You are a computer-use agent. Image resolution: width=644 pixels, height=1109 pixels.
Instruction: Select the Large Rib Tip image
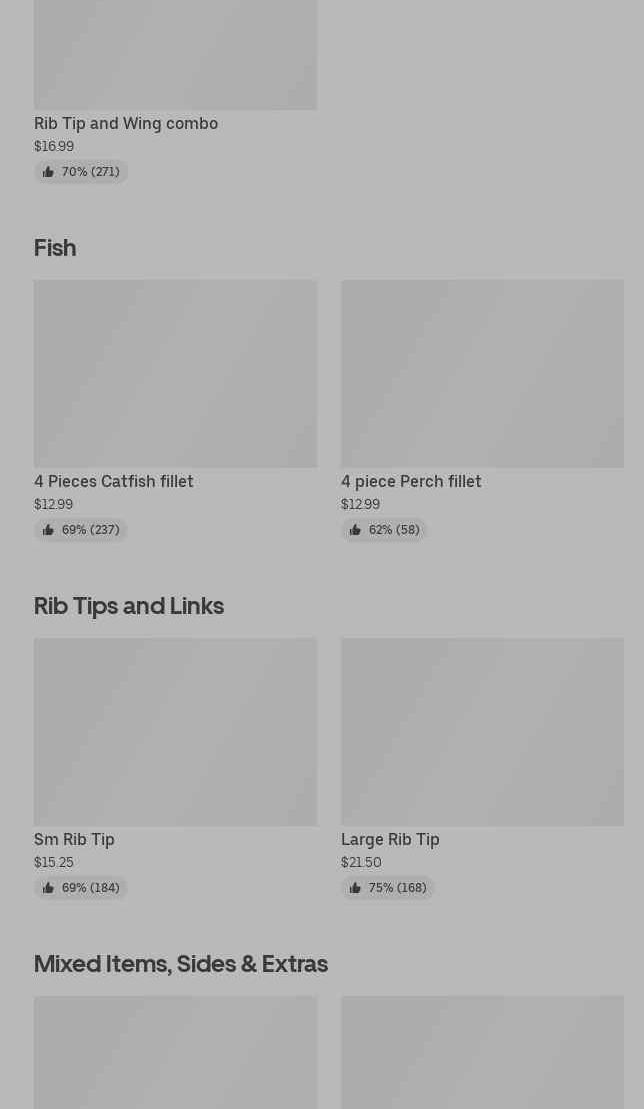click(482, 731)
